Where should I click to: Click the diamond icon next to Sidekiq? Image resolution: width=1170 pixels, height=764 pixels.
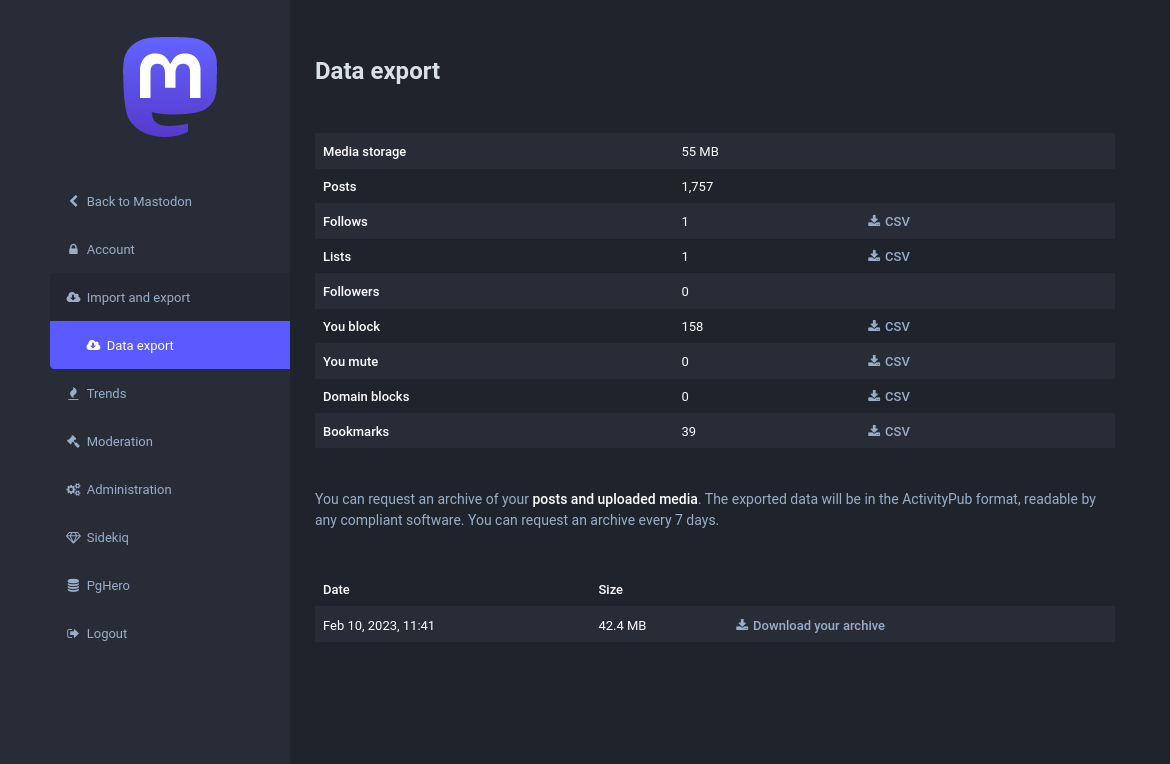[x=73, y=537]
